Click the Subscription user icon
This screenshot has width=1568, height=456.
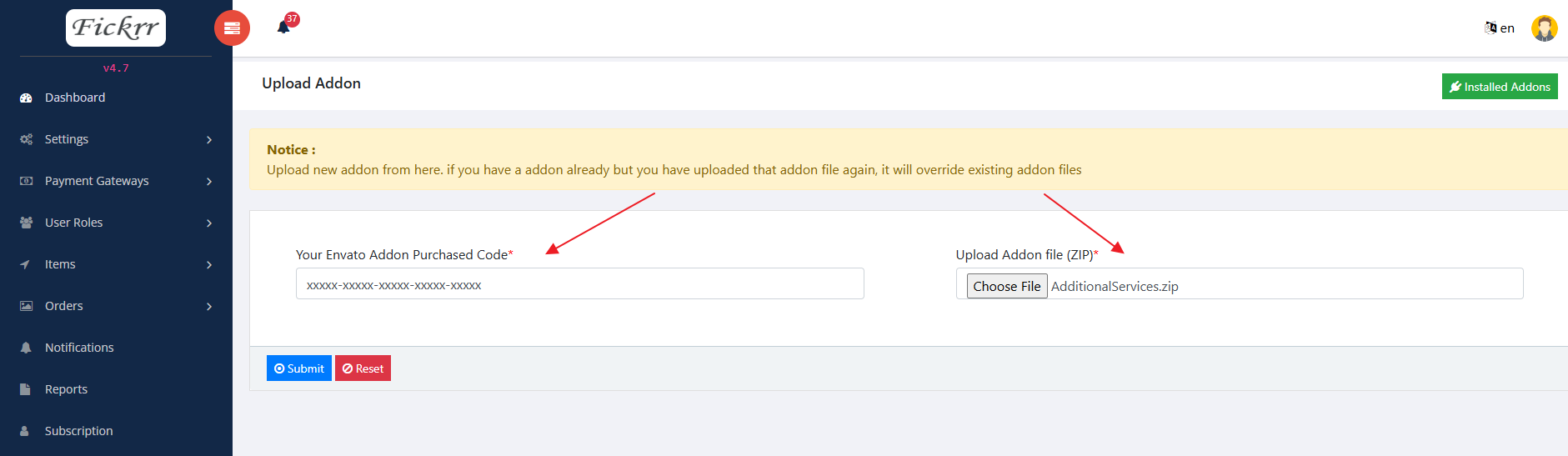(26, 431)
